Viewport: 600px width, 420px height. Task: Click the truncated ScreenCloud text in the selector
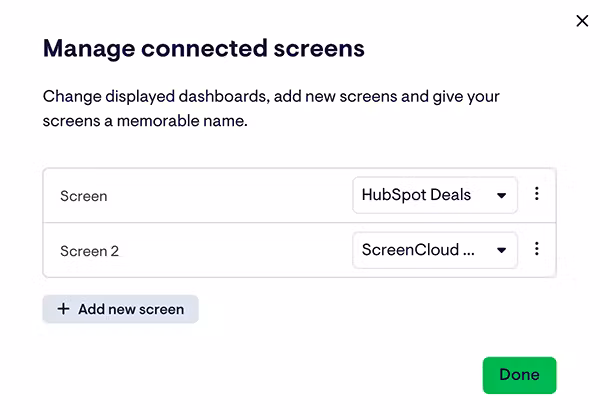(417, 250)
